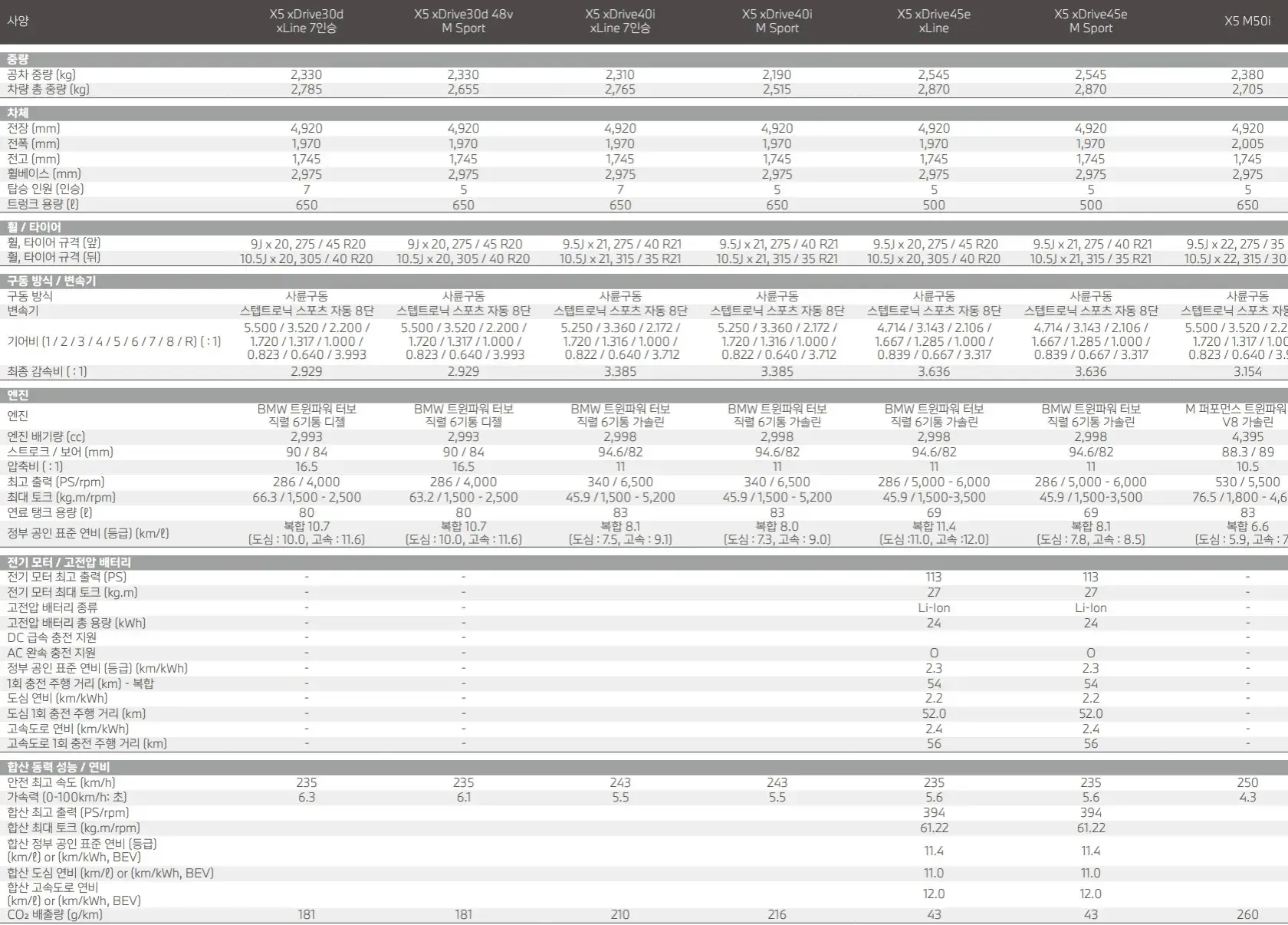Click the 최대 토크 (kg.m/rpm) row label
This screenshot has height=925, width=1288.
tap(61, 497)
